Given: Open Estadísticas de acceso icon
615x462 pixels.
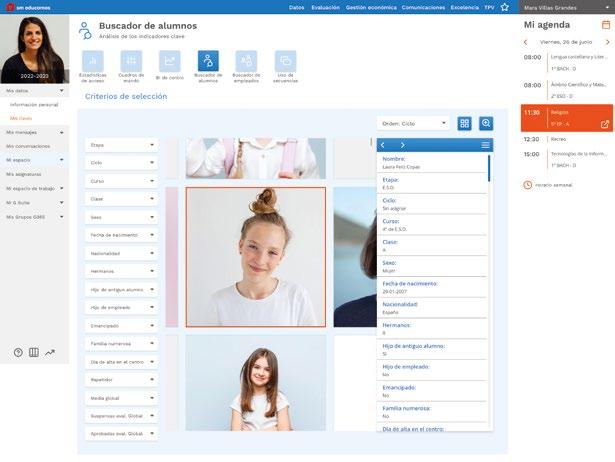Looking at the screenshot, I should (x=93, y=61).
